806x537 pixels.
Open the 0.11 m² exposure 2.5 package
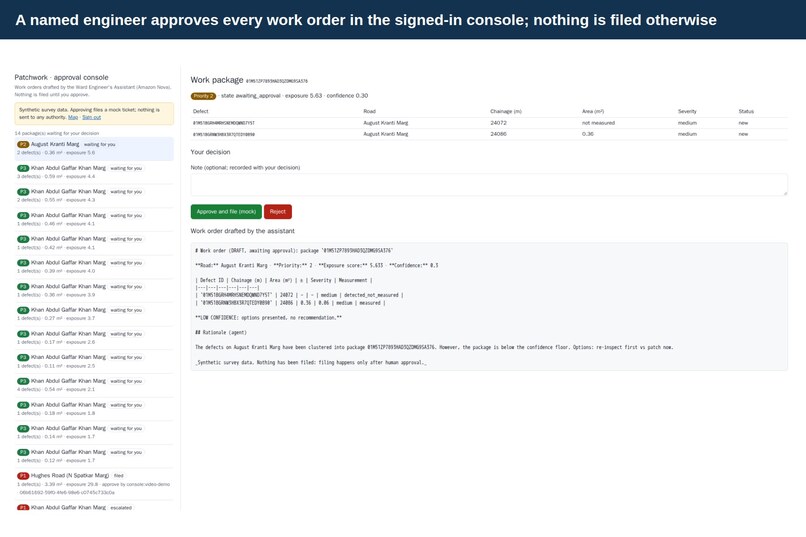coord(94,361)
